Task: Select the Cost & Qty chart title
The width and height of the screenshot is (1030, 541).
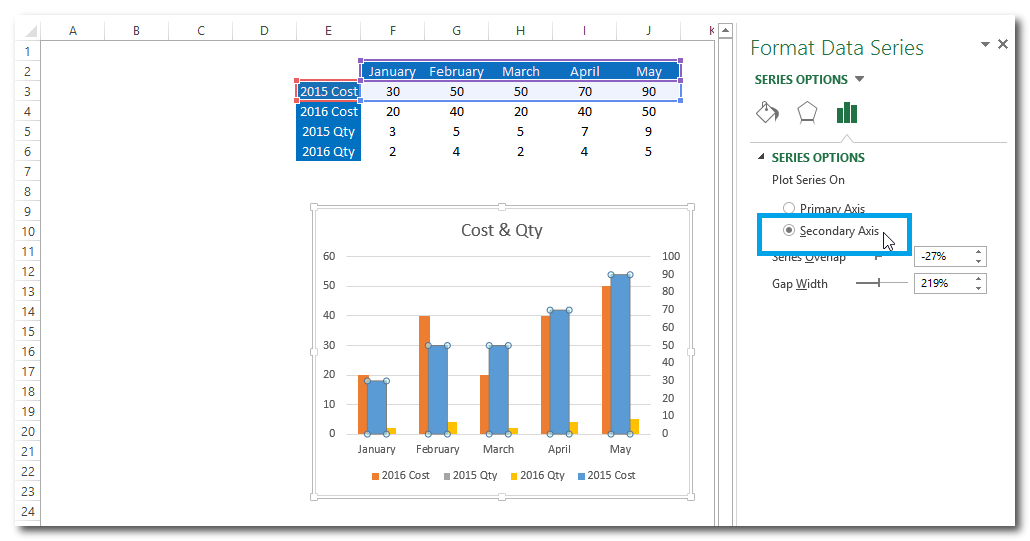Action: (x=501, y=230)
